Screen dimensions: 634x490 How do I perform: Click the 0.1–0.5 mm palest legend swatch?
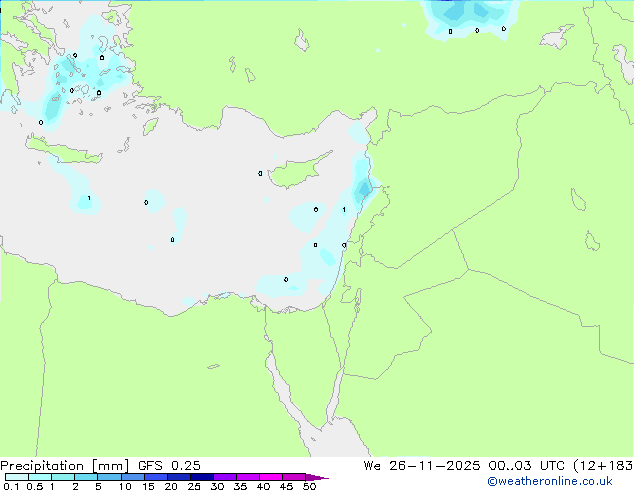tap(17, 477)
